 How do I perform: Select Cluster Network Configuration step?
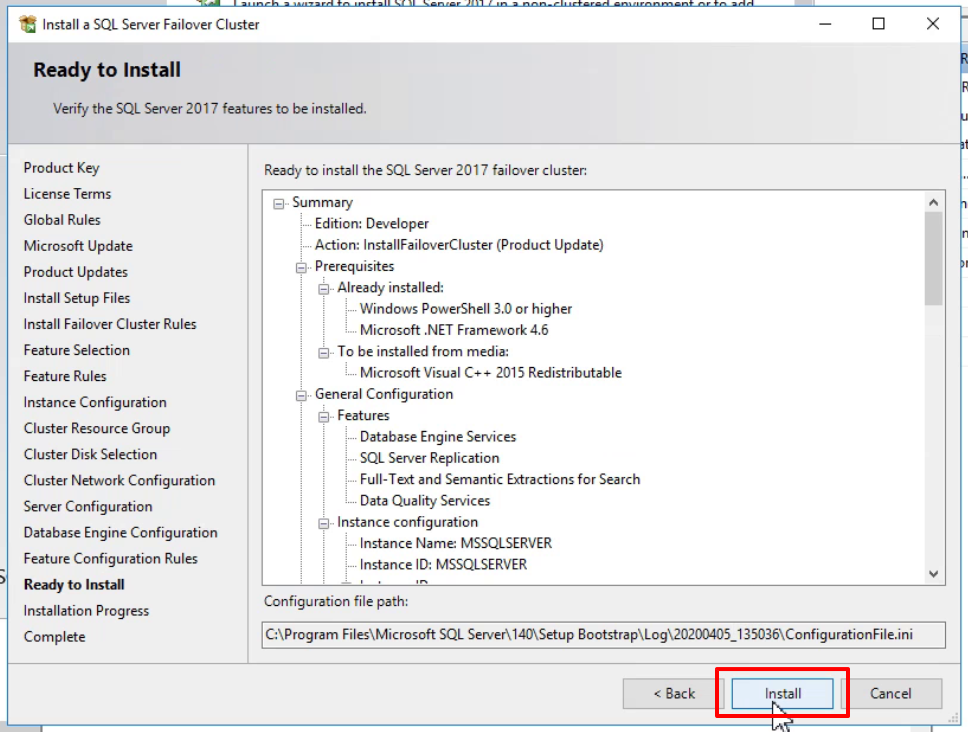(x=120, y=480)
